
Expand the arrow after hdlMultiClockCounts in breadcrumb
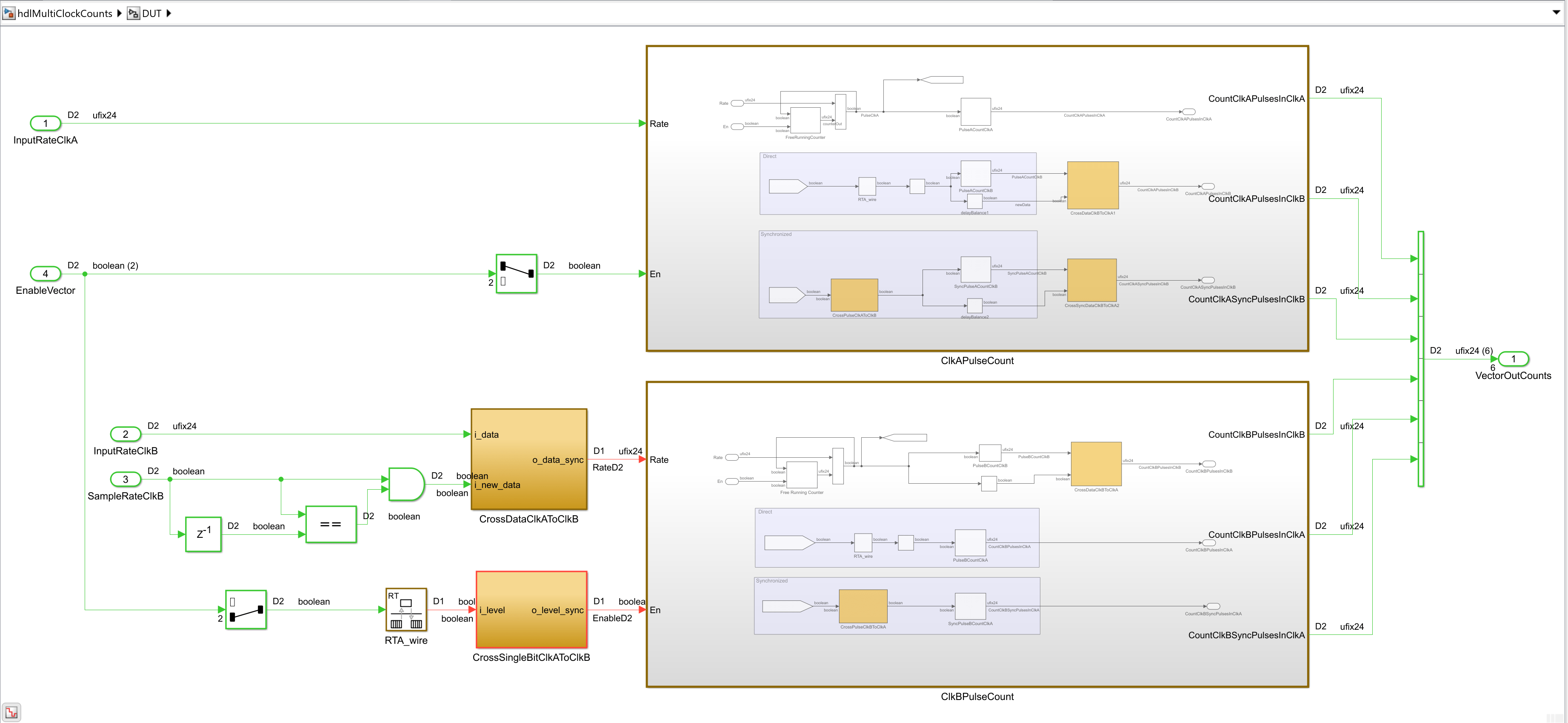[119, 13]
